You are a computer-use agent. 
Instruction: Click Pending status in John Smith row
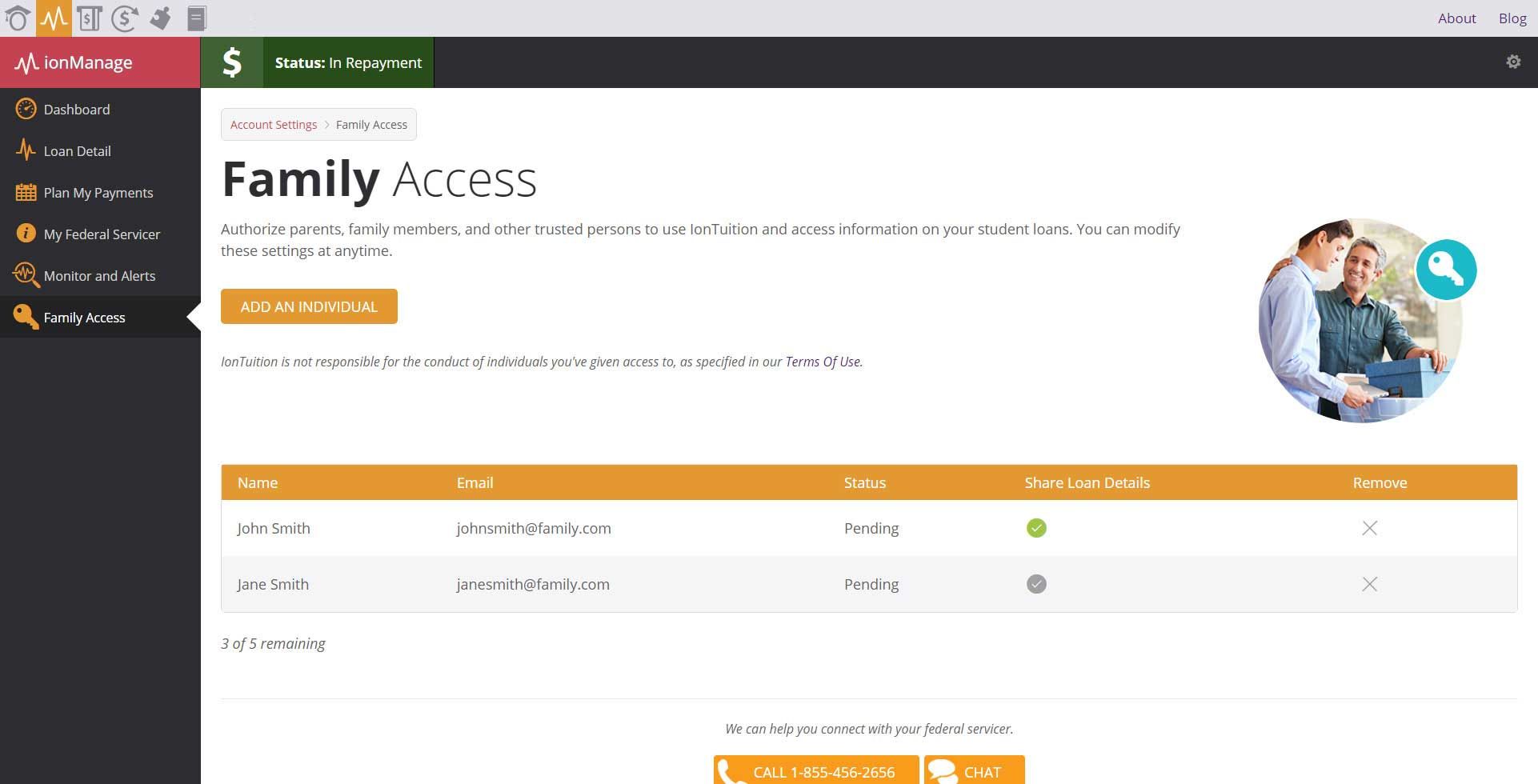click(x=871, y=528)
